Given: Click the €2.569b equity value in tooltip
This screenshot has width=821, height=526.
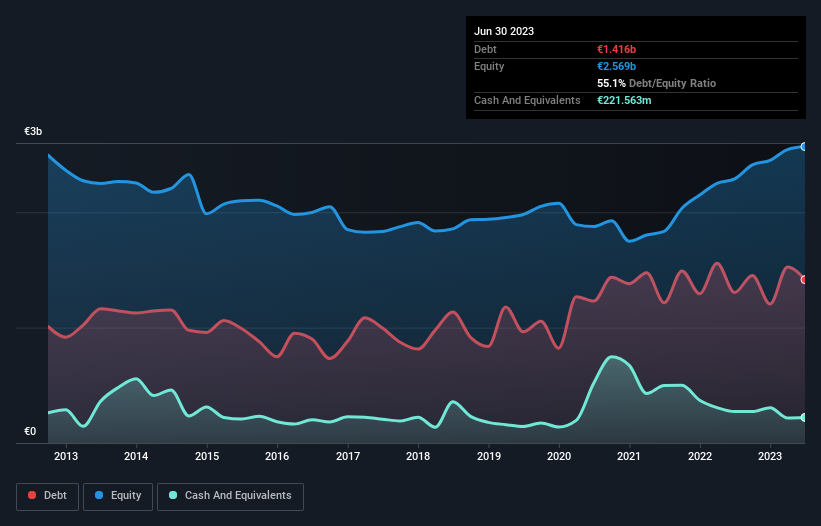Looking at the screenshot, I should coord(616,66).
